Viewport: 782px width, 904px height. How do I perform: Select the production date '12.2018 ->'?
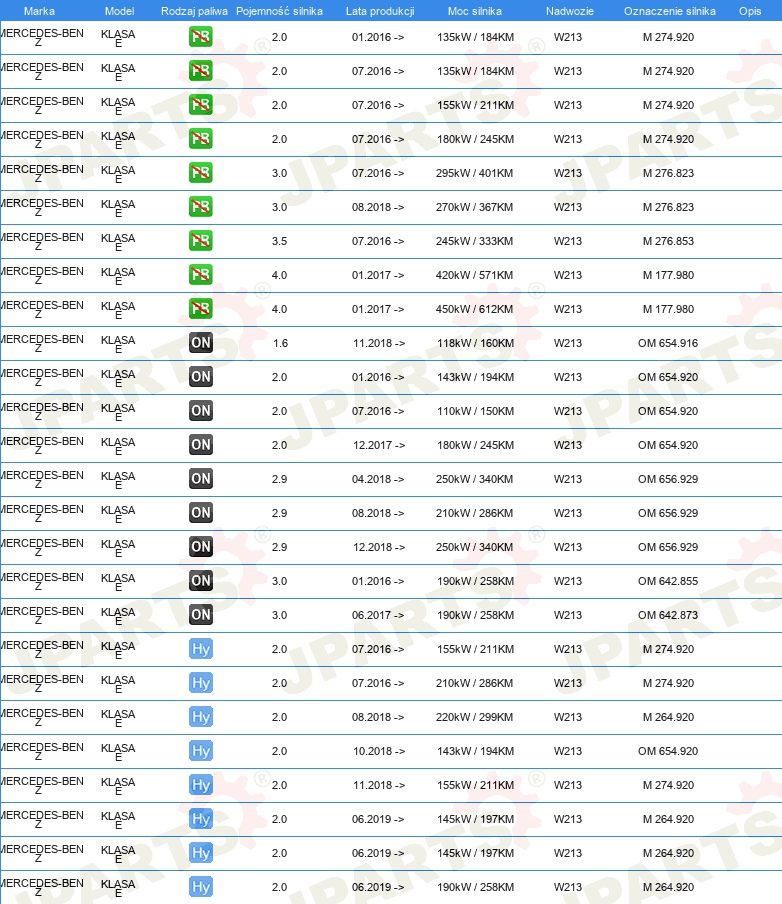tap(379, 547)
